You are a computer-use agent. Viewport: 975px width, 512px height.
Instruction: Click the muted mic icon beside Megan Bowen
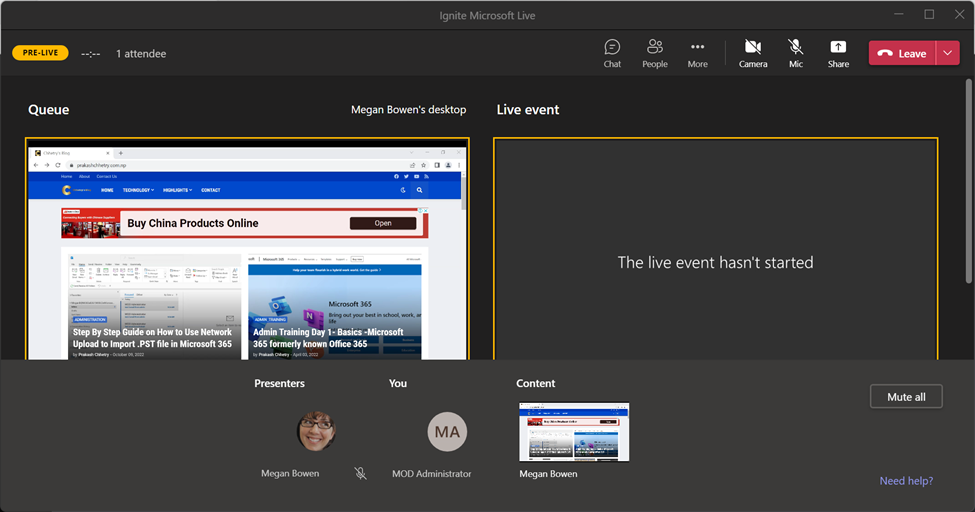point(361,473)
